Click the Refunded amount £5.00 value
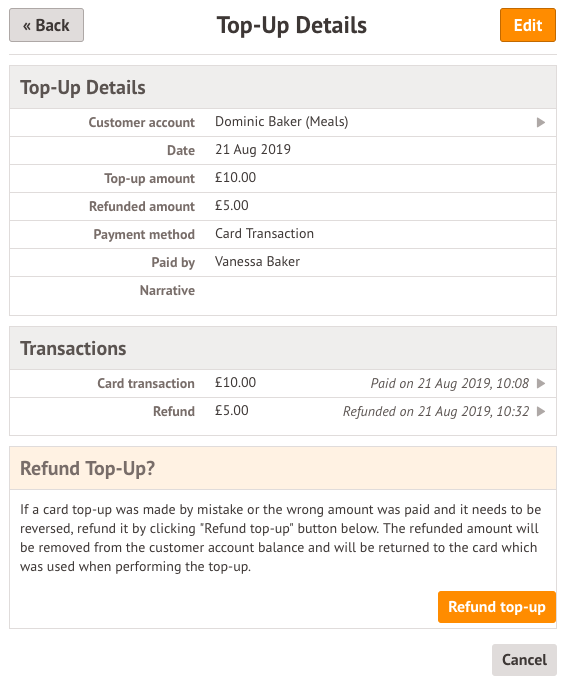The height and width of the screenshot is (690, 566). click(232, 206)
